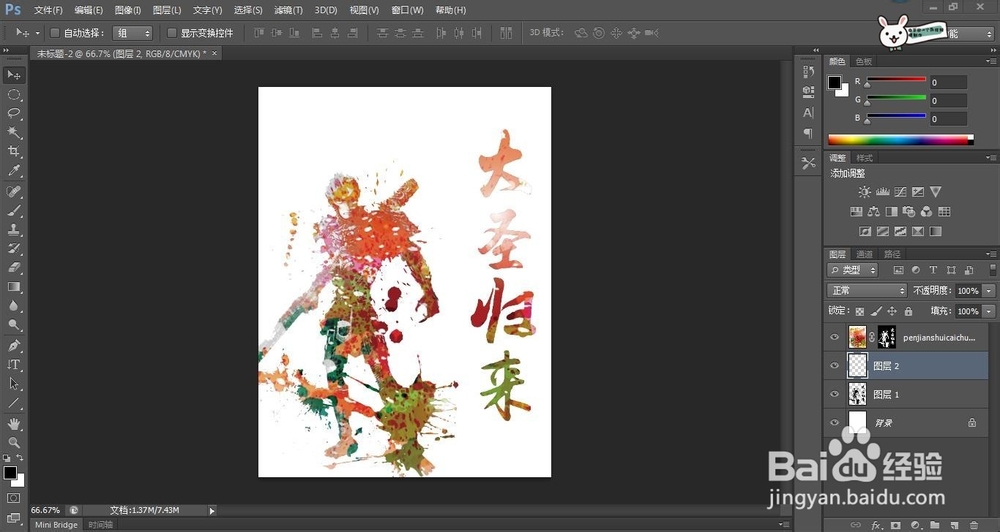Select the Gradient tool
This screenshot has width=1000, height=532.
click(14, 287)
